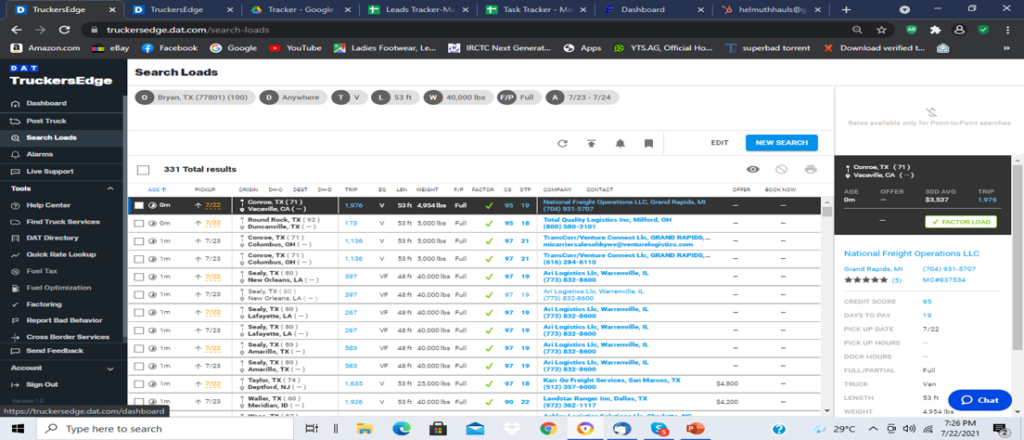The height and width of the screenshot is (440, 1024).
Task: Click Sign Out
Action: tap(42, 385)
